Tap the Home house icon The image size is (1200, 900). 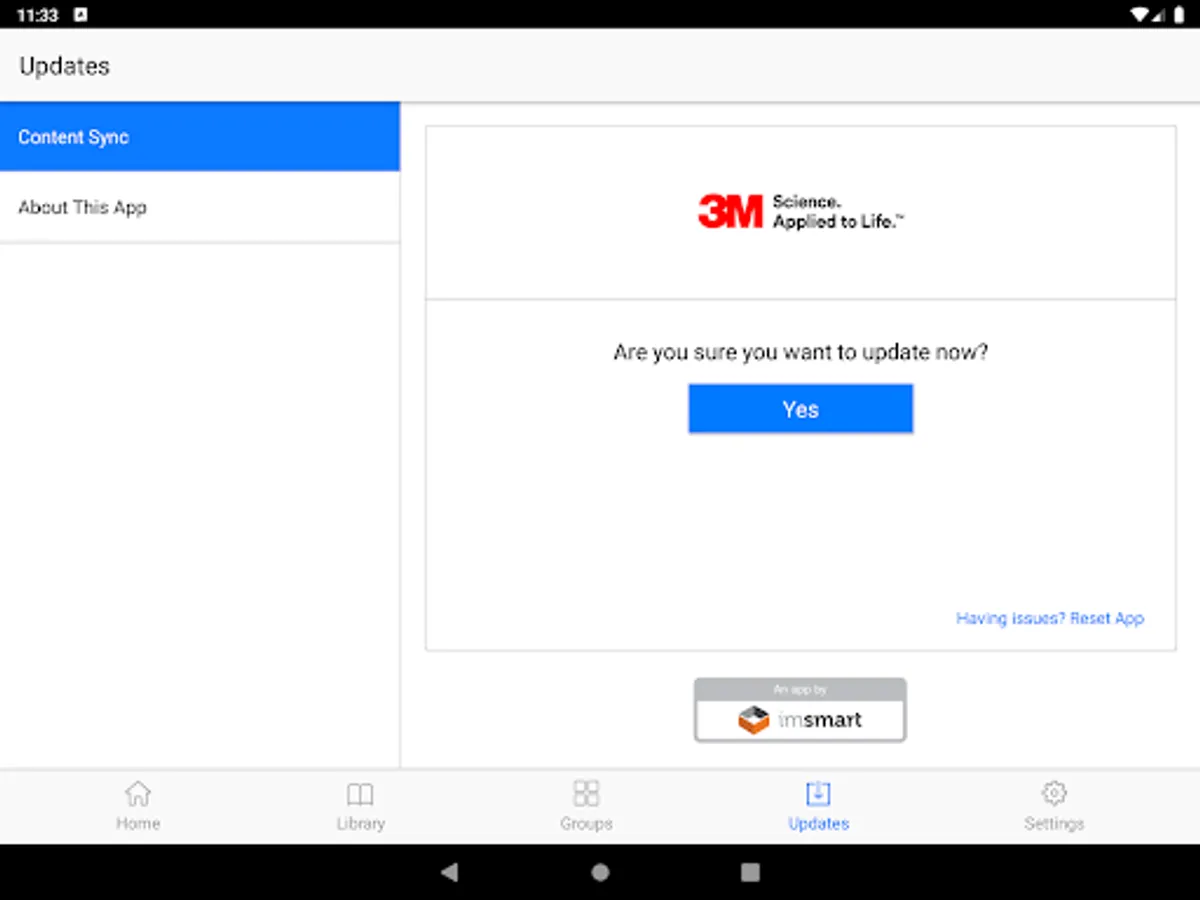[138, 794]
